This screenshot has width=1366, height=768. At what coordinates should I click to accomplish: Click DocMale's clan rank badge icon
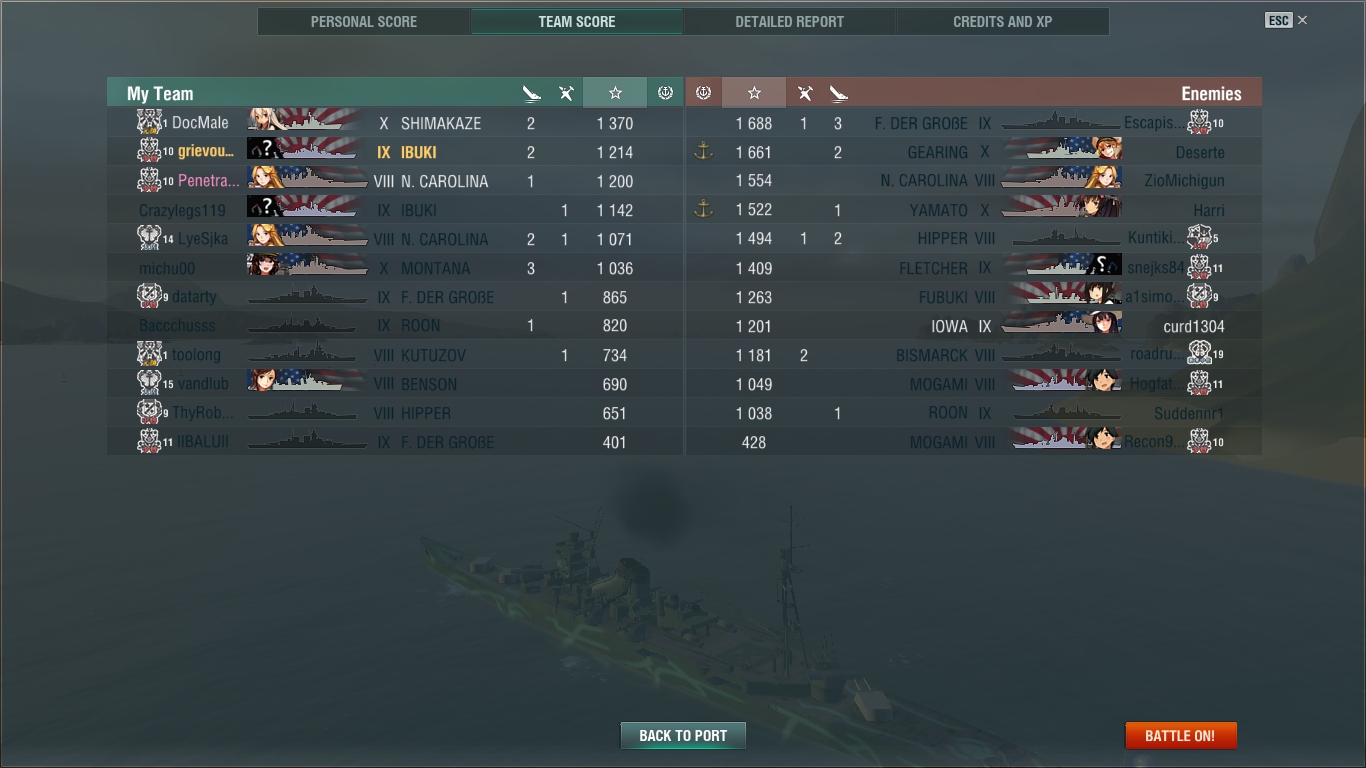(x=150, y=122)
